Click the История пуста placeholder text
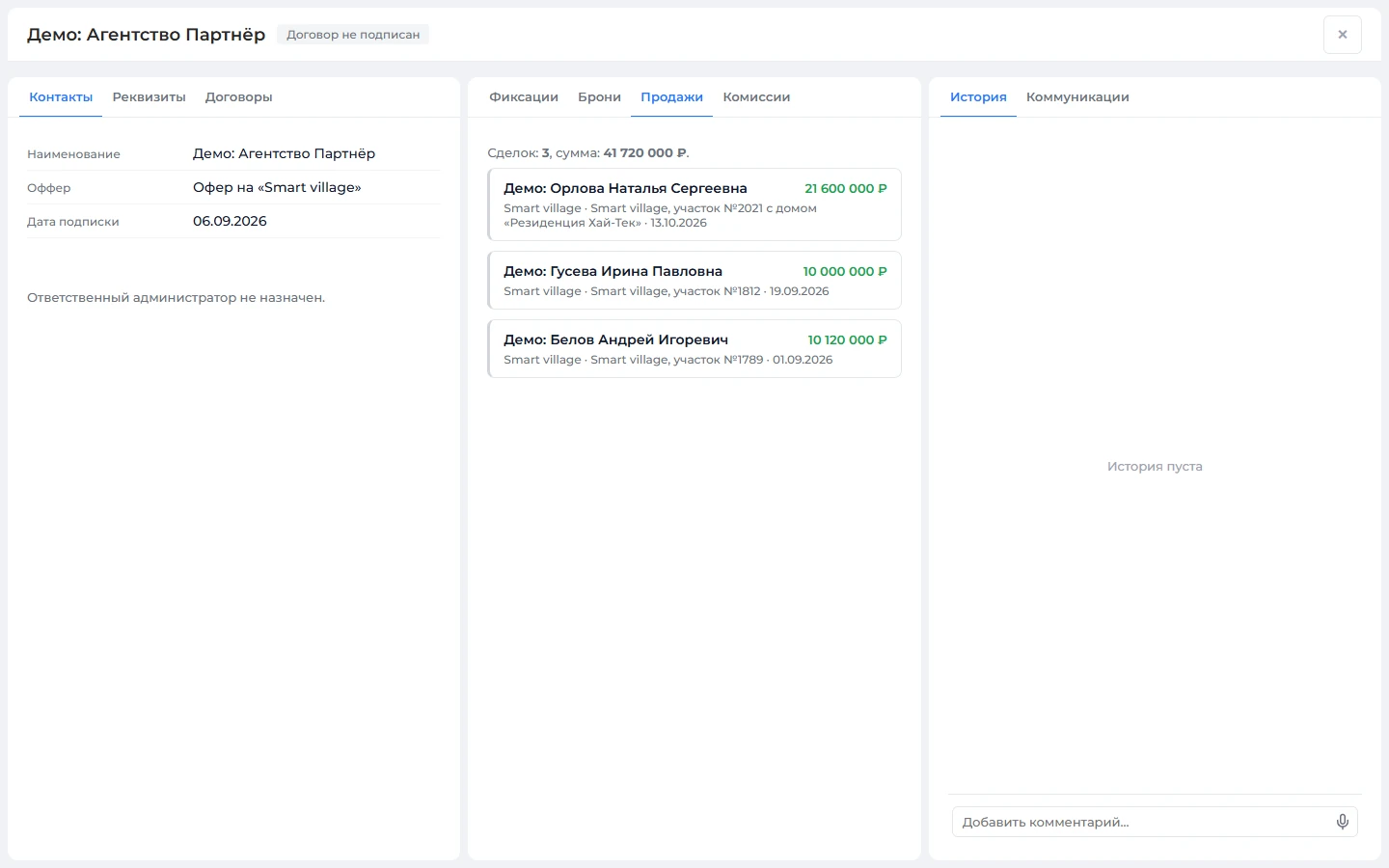The image size is (1389, 868). 1155,466
